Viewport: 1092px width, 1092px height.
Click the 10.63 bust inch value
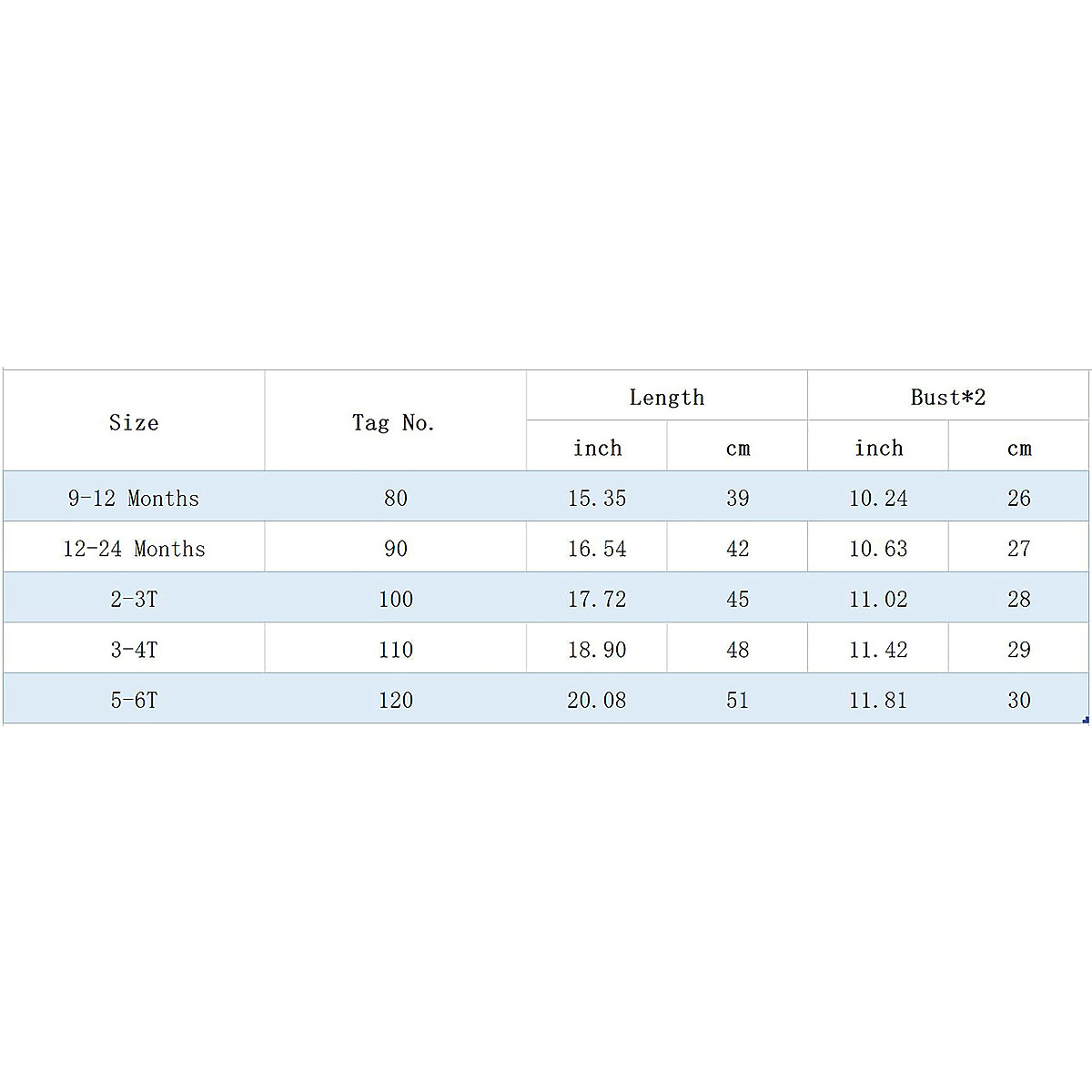tap(878, 549)
